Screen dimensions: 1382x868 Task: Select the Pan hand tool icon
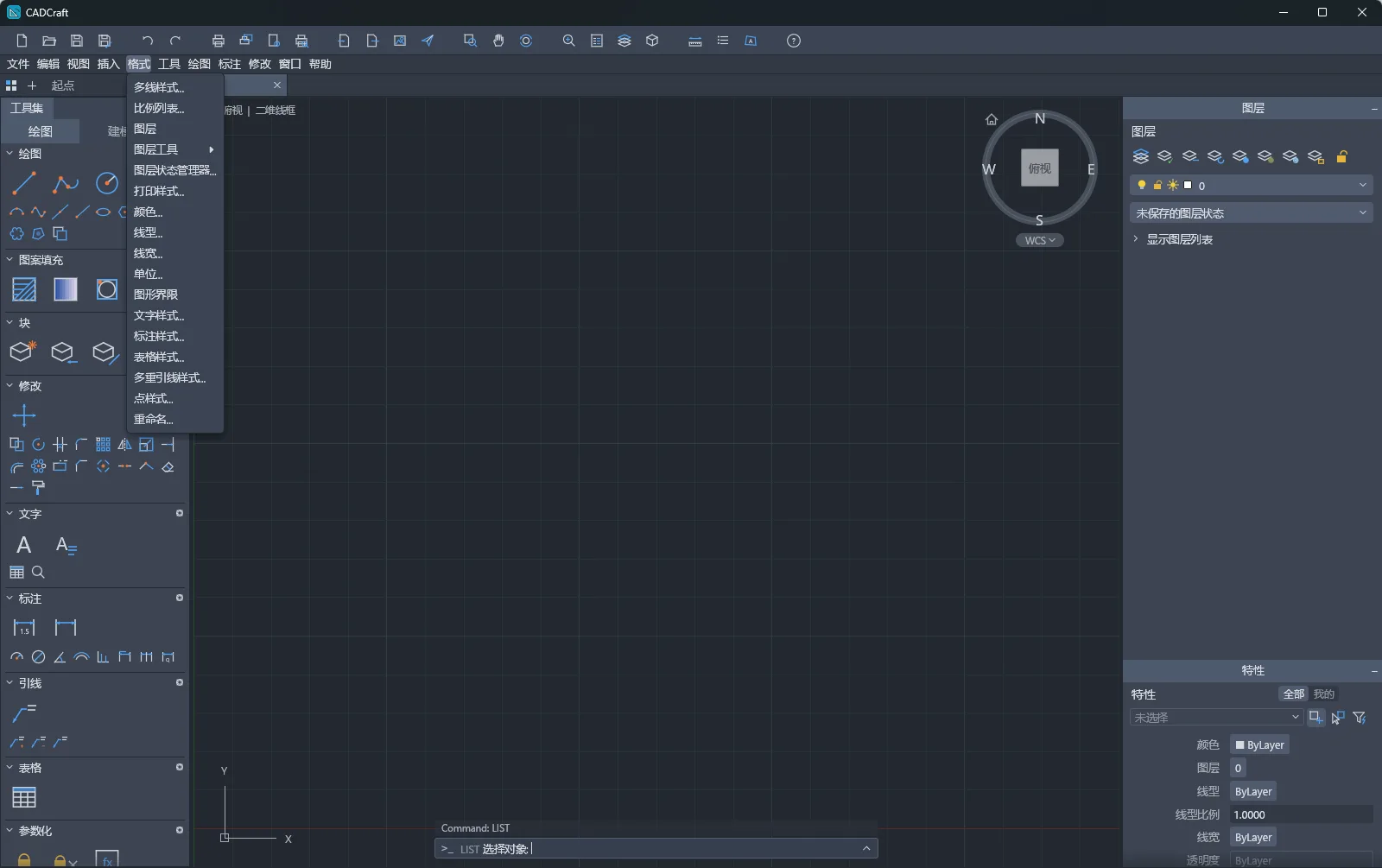pos(498,41)
